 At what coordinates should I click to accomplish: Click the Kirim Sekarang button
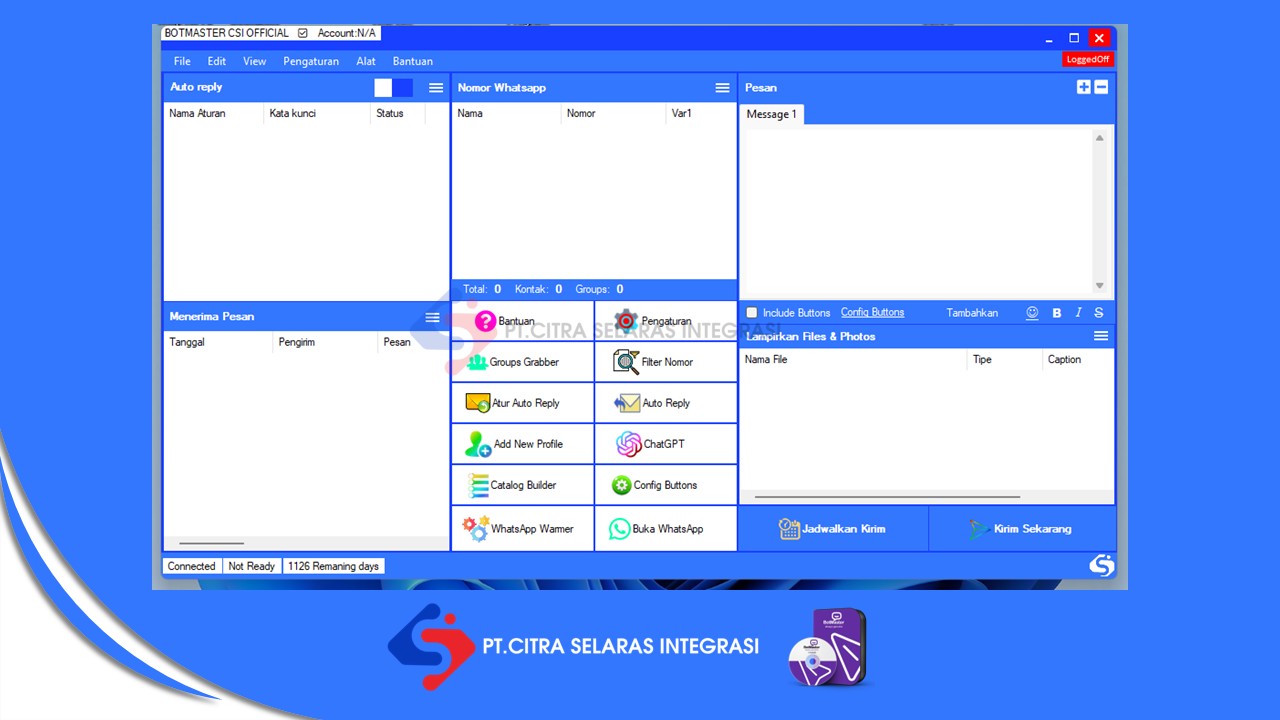click(1022, 529)
